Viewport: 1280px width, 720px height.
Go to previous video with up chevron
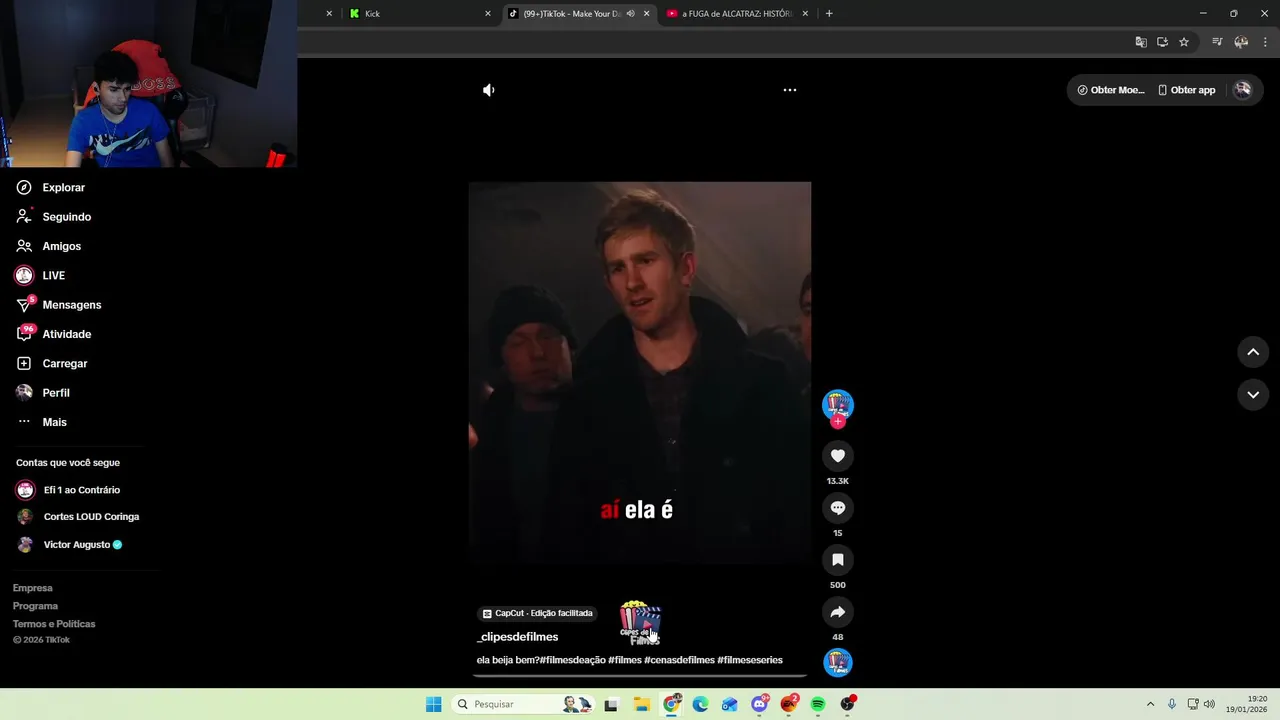pyautogui.click(x=1253, y=352)
